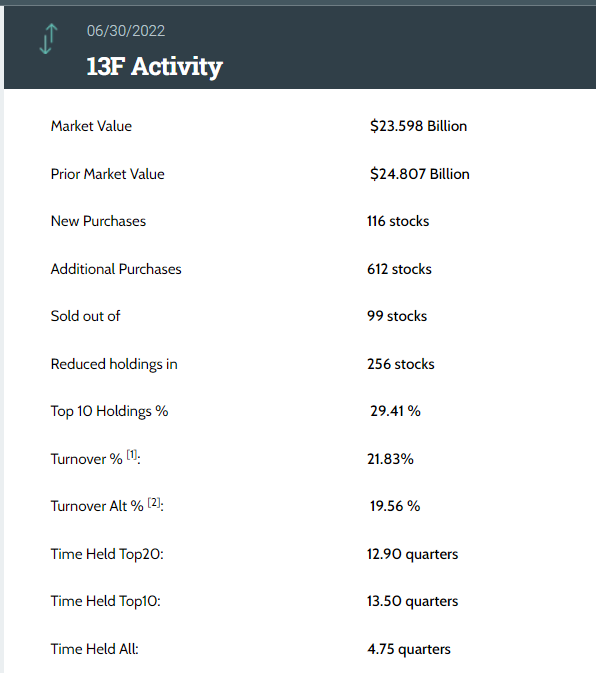Select the 99 stocks sold out value
The width and height of the screenshot is (596, 673).
tap(397, 316)
